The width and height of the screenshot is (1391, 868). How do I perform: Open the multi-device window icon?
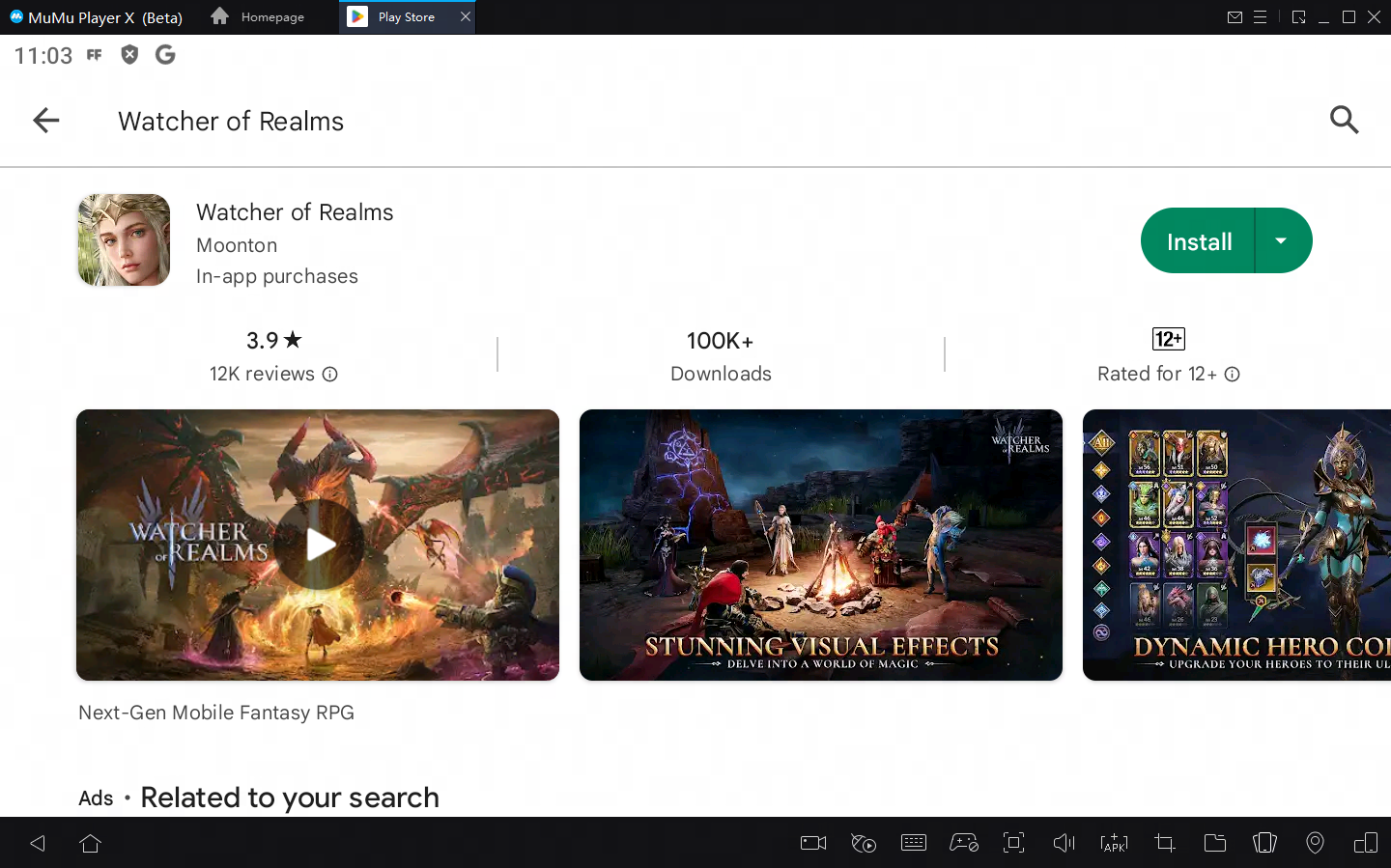pos(1365,843)
